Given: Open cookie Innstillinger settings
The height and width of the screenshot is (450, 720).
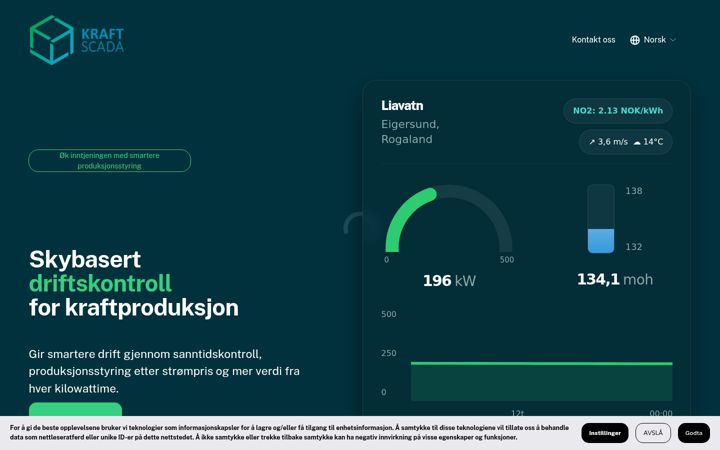Looking at the screenshot, I should click(x=605, y=433).
